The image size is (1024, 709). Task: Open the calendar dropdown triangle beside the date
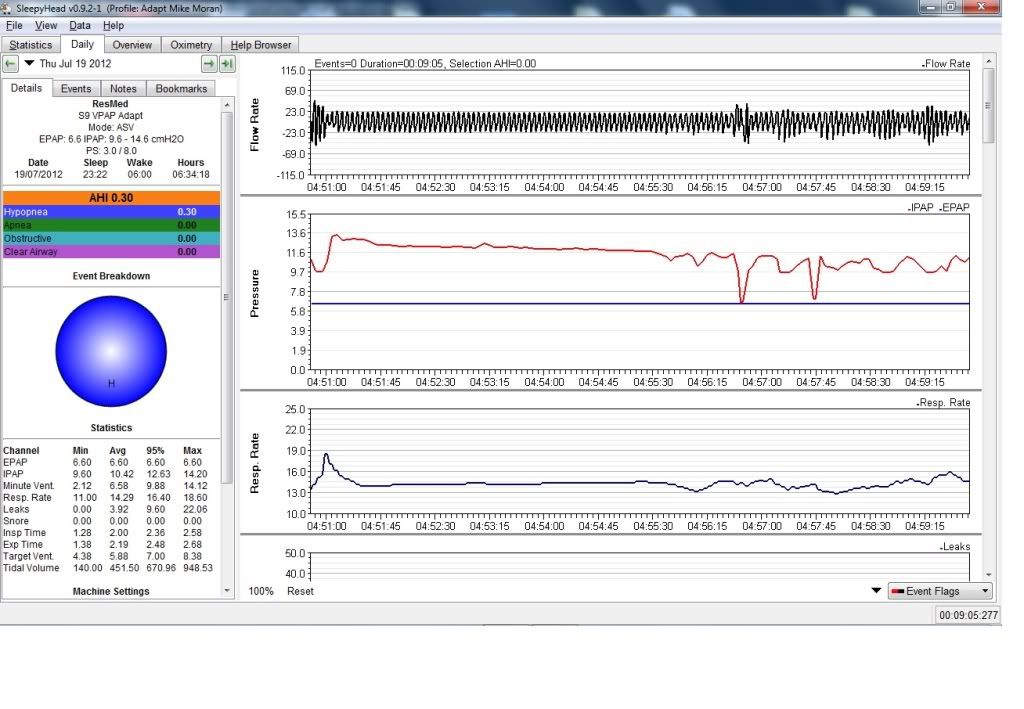29,63
